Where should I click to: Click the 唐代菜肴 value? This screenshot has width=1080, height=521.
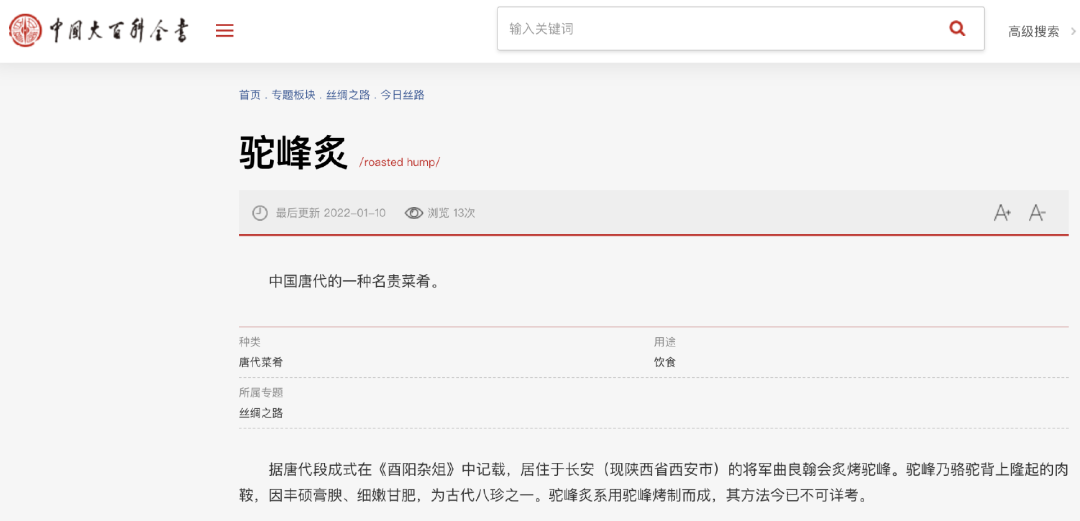(261, 362)
